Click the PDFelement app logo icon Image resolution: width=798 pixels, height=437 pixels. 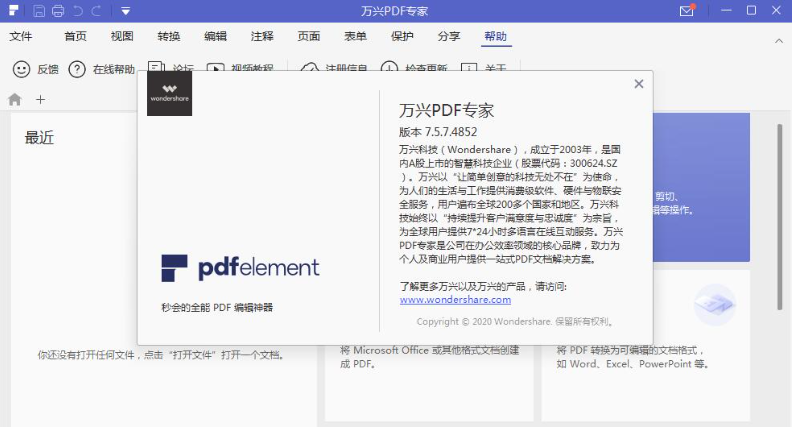[x=14, y=10]
